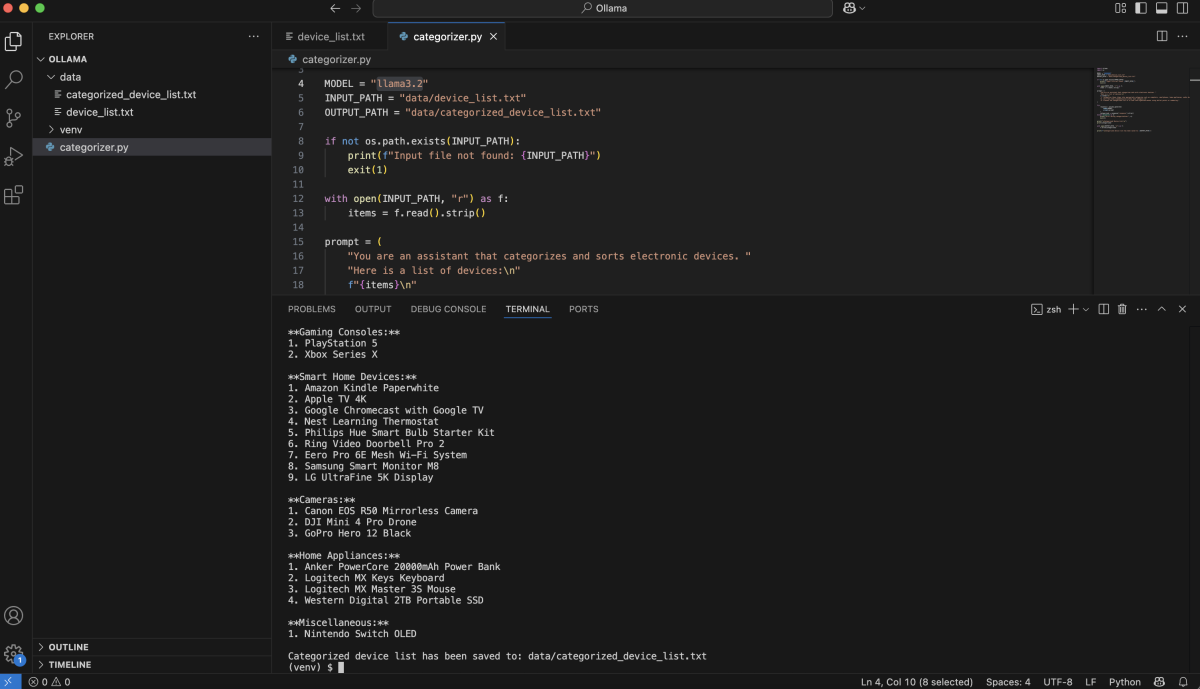Open the Manage gear icon
This screenshot has width=1200, height=689.
coord(14,654)
